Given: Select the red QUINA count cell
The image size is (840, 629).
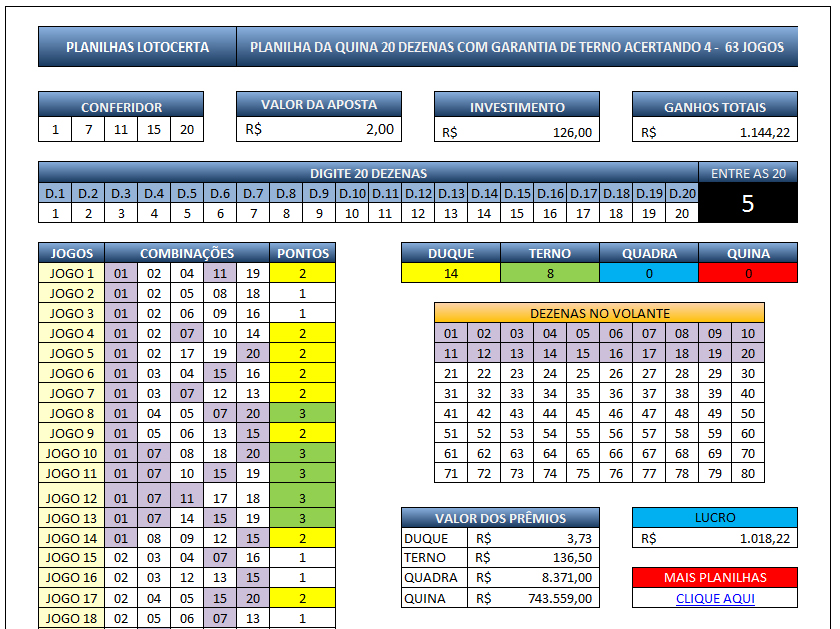Looking at the screenshot, I should [748, 273].
